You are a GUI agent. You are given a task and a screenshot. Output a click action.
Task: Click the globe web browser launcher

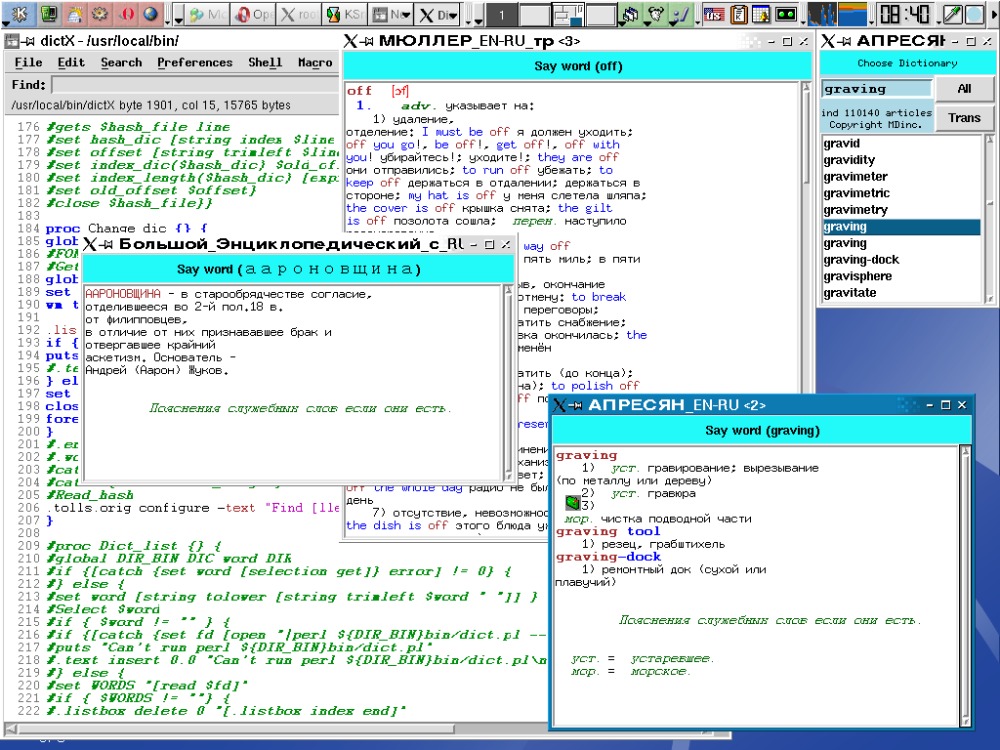point(151,13)
